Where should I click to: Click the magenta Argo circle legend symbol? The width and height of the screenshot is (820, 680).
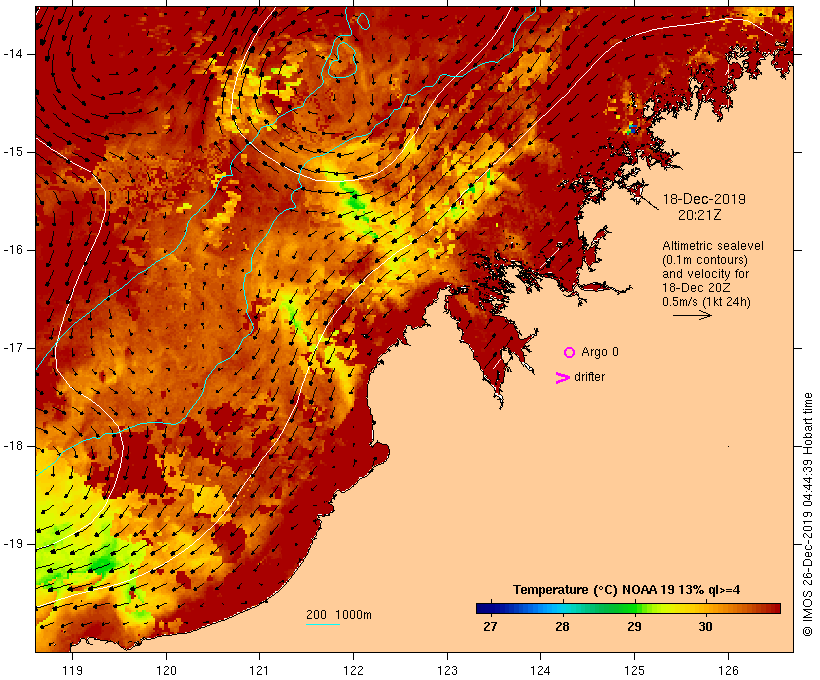coord(570,353)
